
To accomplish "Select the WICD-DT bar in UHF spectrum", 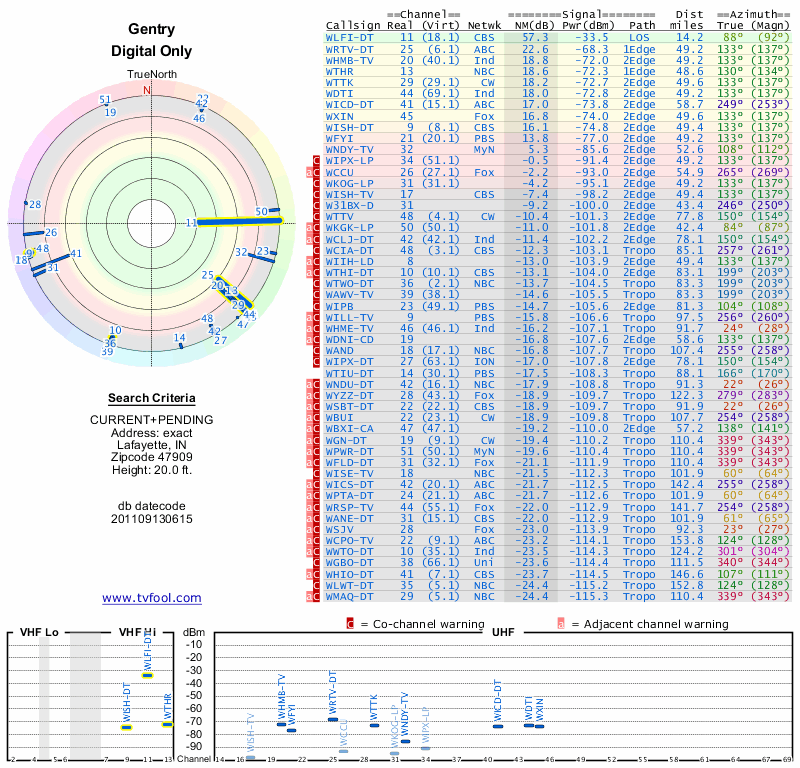I will click(x=498, y=726).
